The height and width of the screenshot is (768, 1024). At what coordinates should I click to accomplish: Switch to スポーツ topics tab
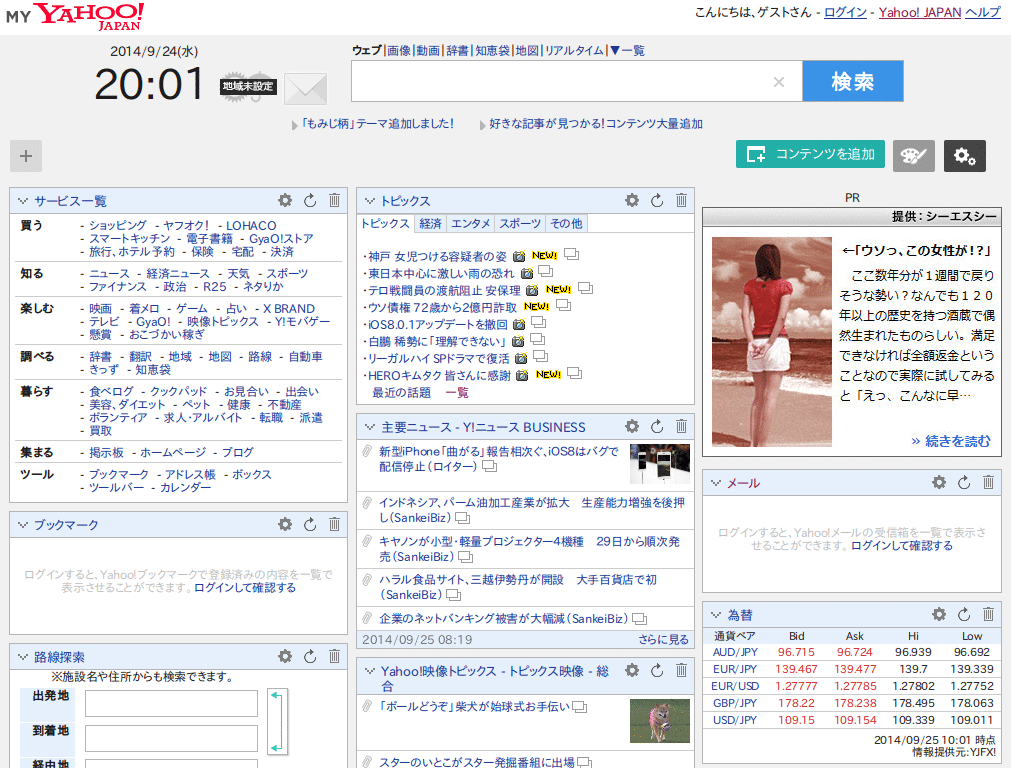pos(520,223)
